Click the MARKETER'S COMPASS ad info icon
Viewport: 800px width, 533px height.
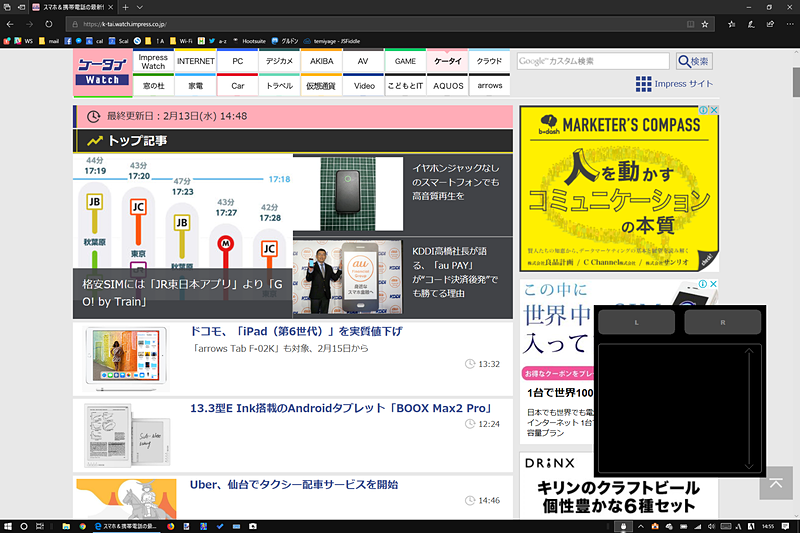pyautogui.click(x=703, y=110)
